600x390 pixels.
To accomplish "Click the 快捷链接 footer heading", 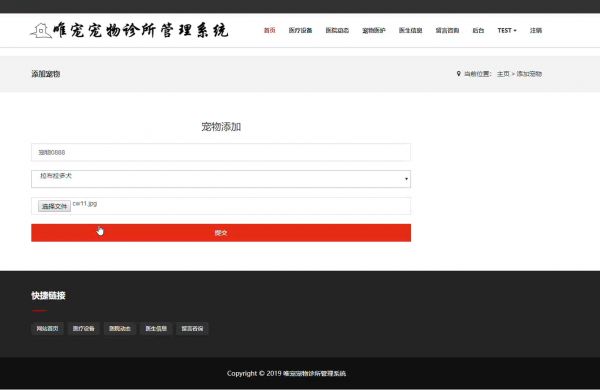I will point(48,295).
